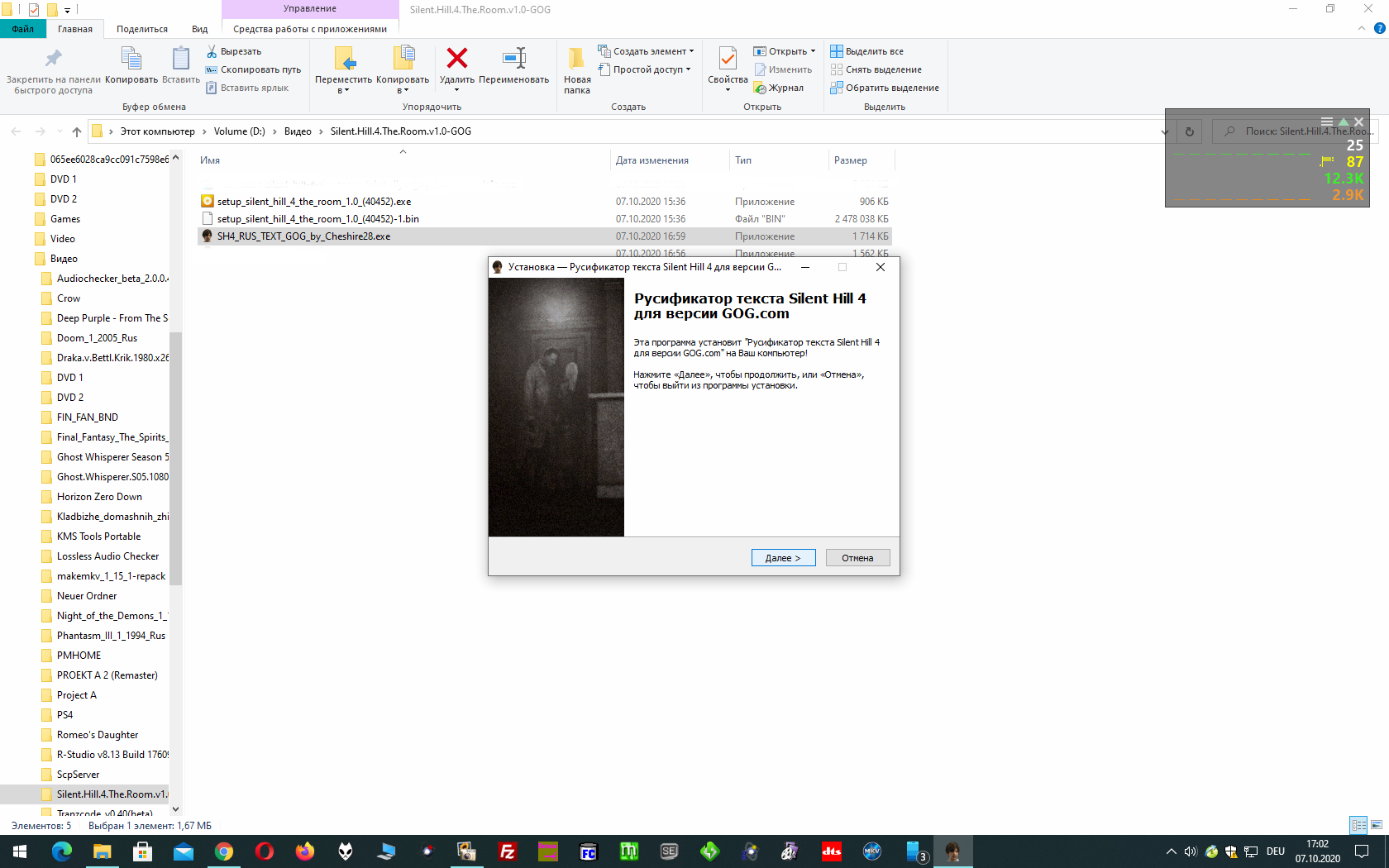Image resolution: width=1389 pixels, height=868 pixels.
Task: Open the Файл menu tab
Action: [x=23, y=29]
